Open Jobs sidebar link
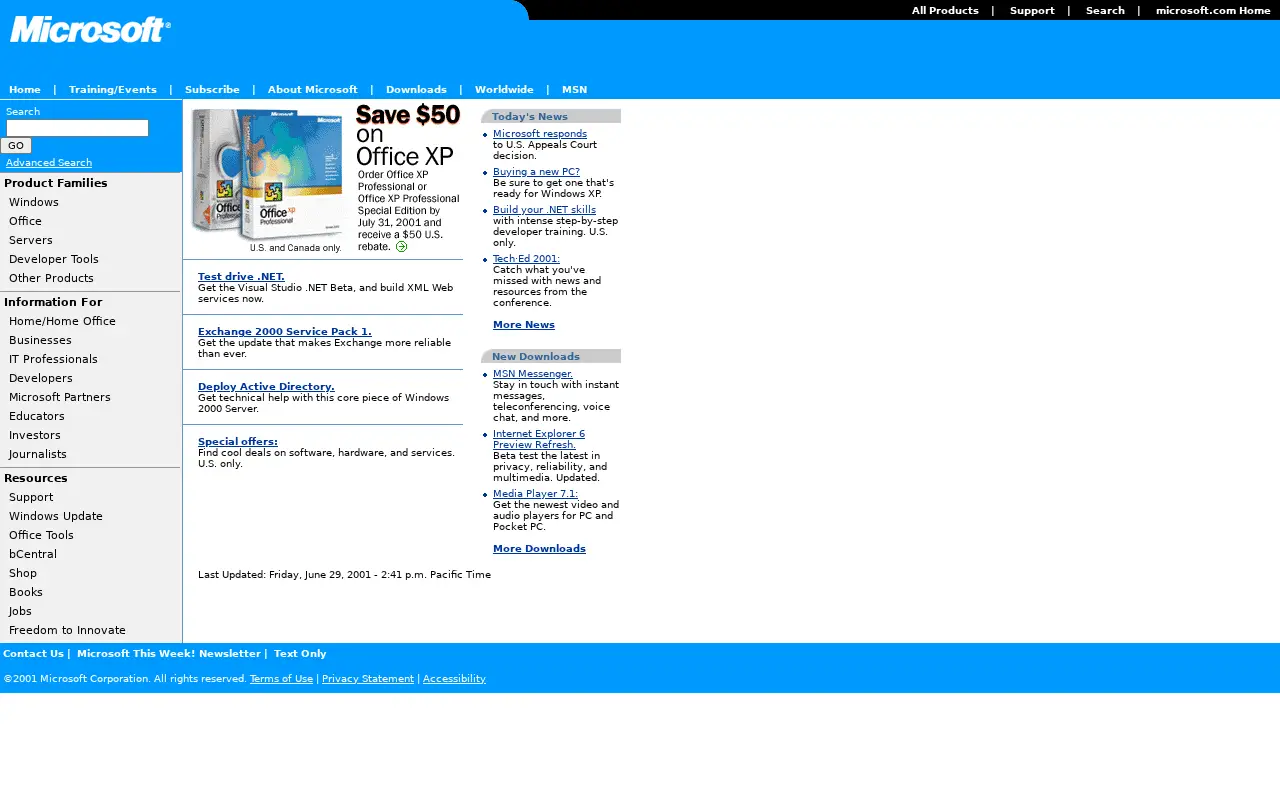This screenshot has width=1280, height=800. [20, 611]
